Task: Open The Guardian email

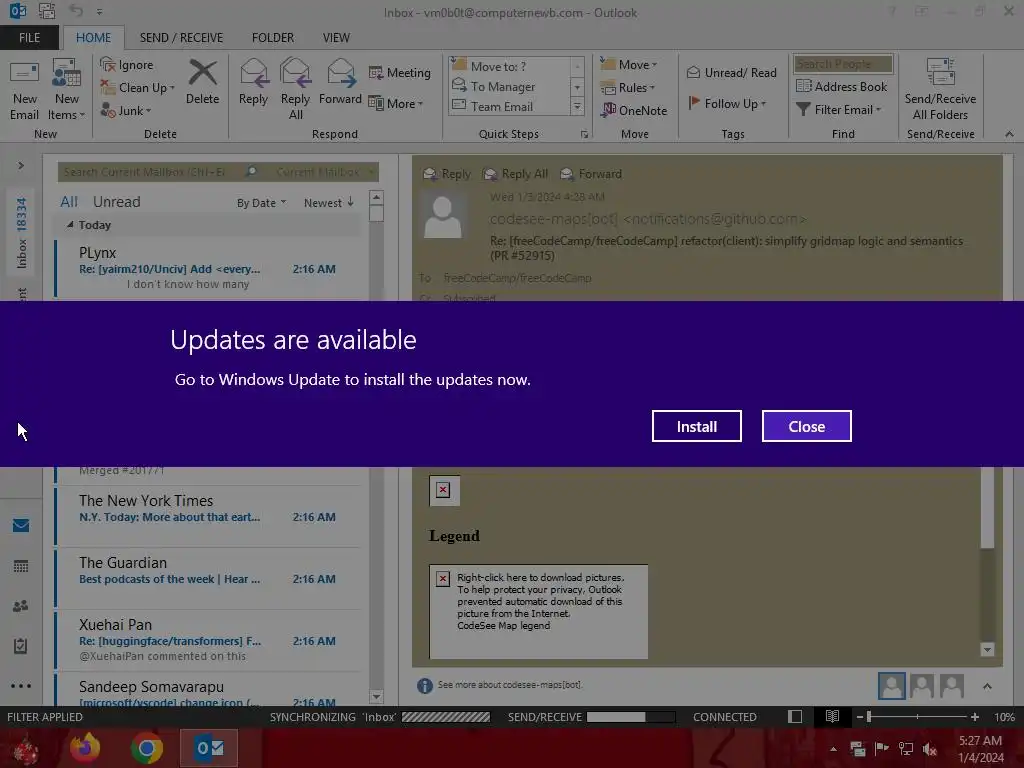Action: pos(208,578)
